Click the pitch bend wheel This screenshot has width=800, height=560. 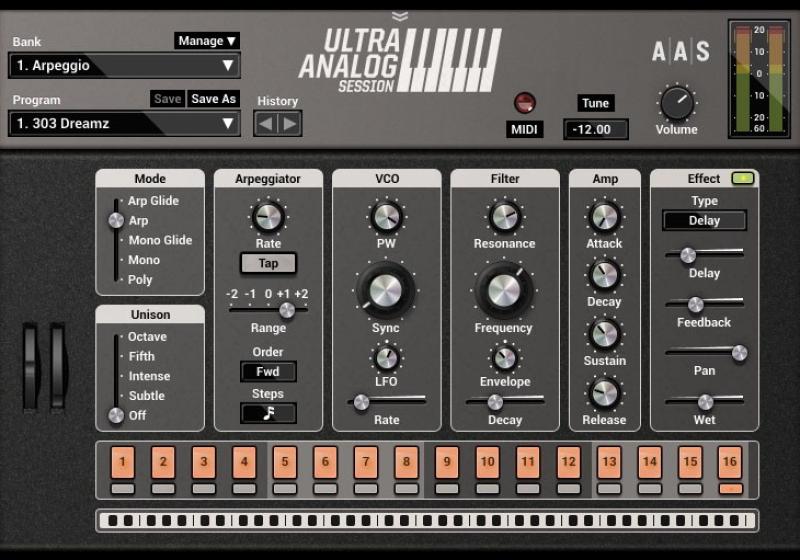click(31, 366)
